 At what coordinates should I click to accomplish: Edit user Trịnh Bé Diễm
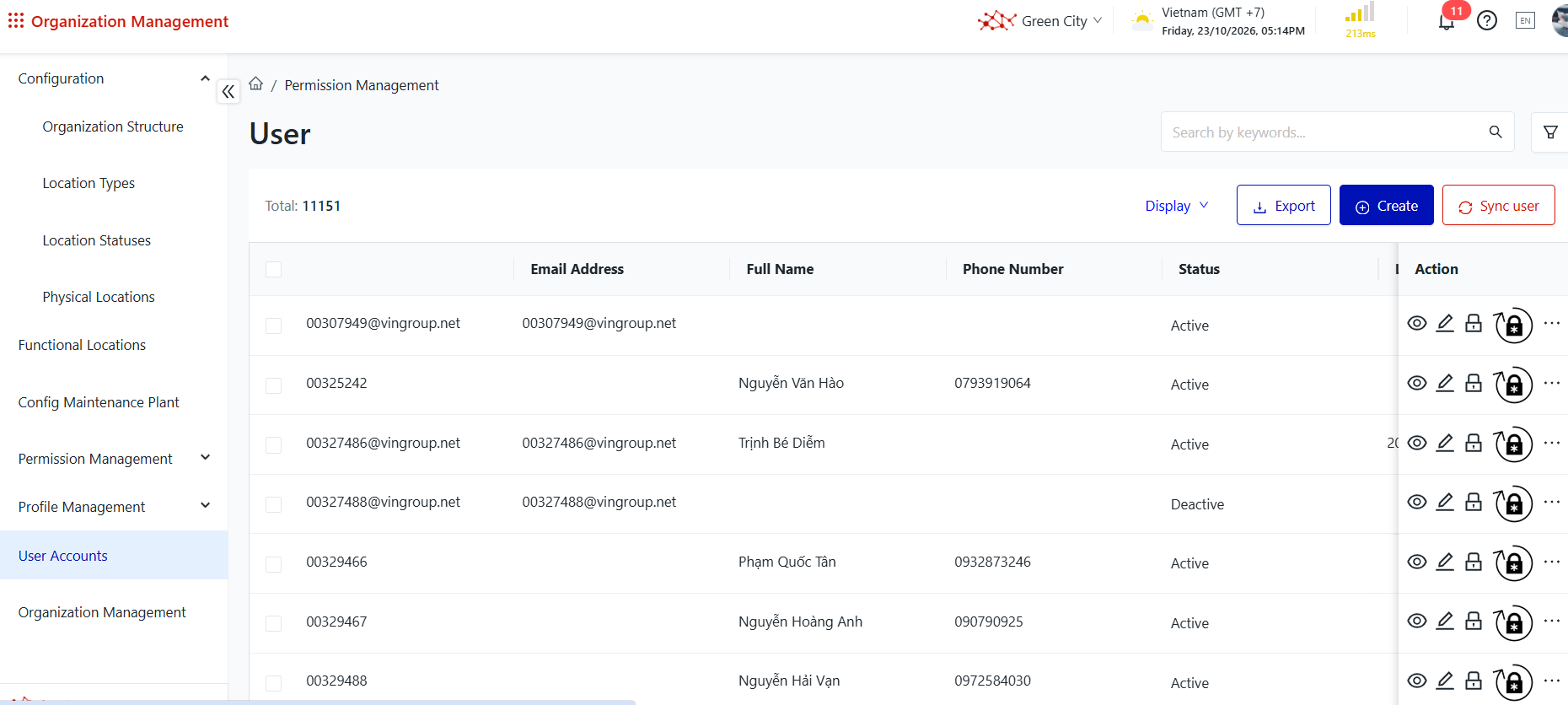pos(1445,443)
